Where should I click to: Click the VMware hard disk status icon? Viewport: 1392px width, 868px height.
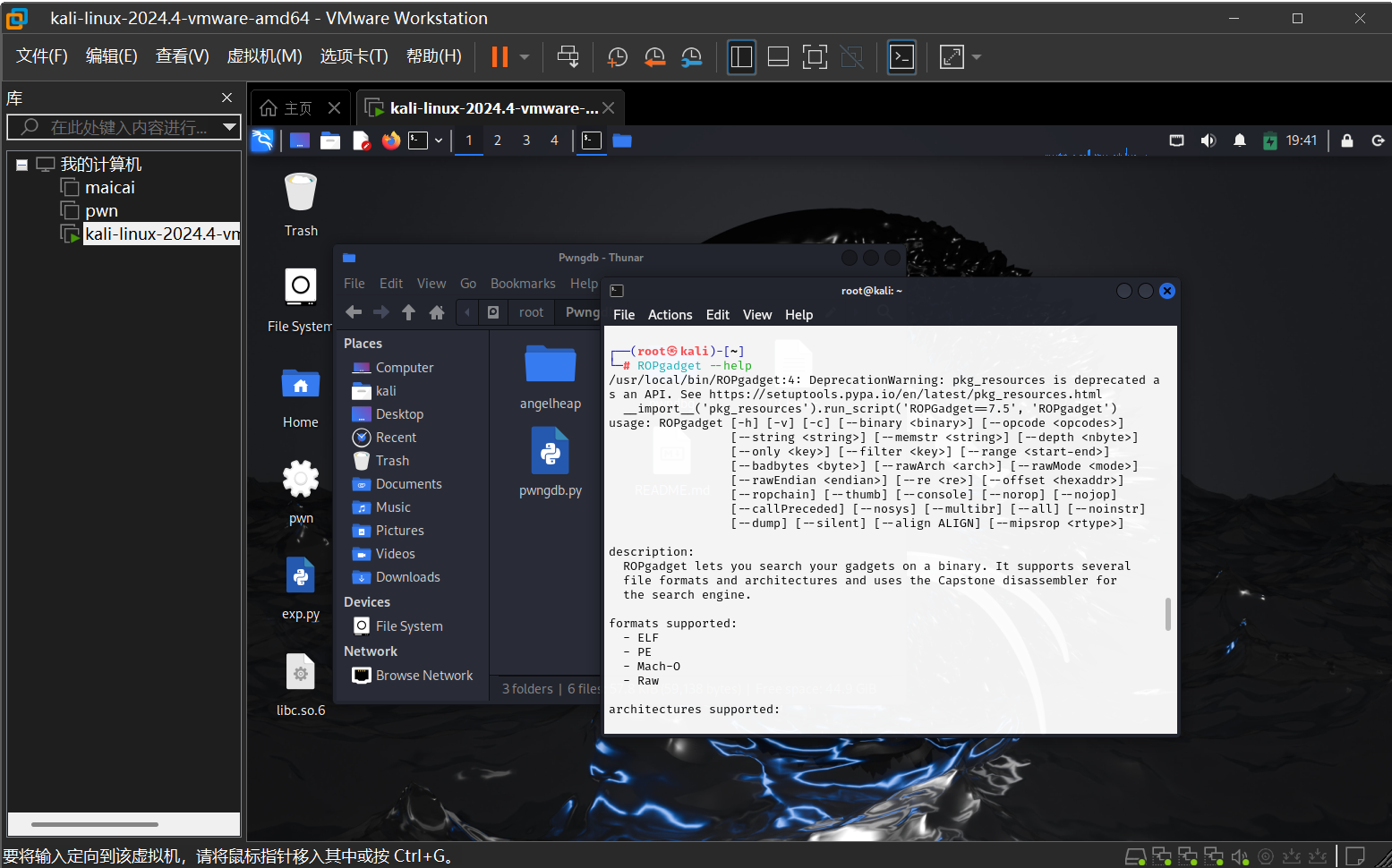pyautogui.click(x=1135, y=856)
